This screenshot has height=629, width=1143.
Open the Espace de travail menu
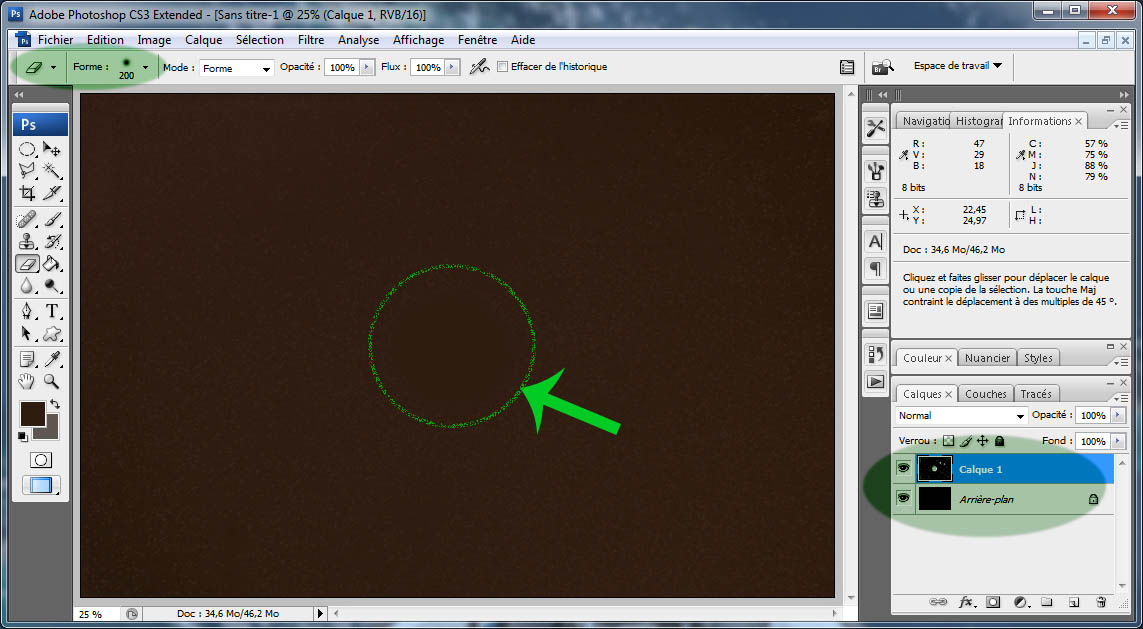click(957, 66)
